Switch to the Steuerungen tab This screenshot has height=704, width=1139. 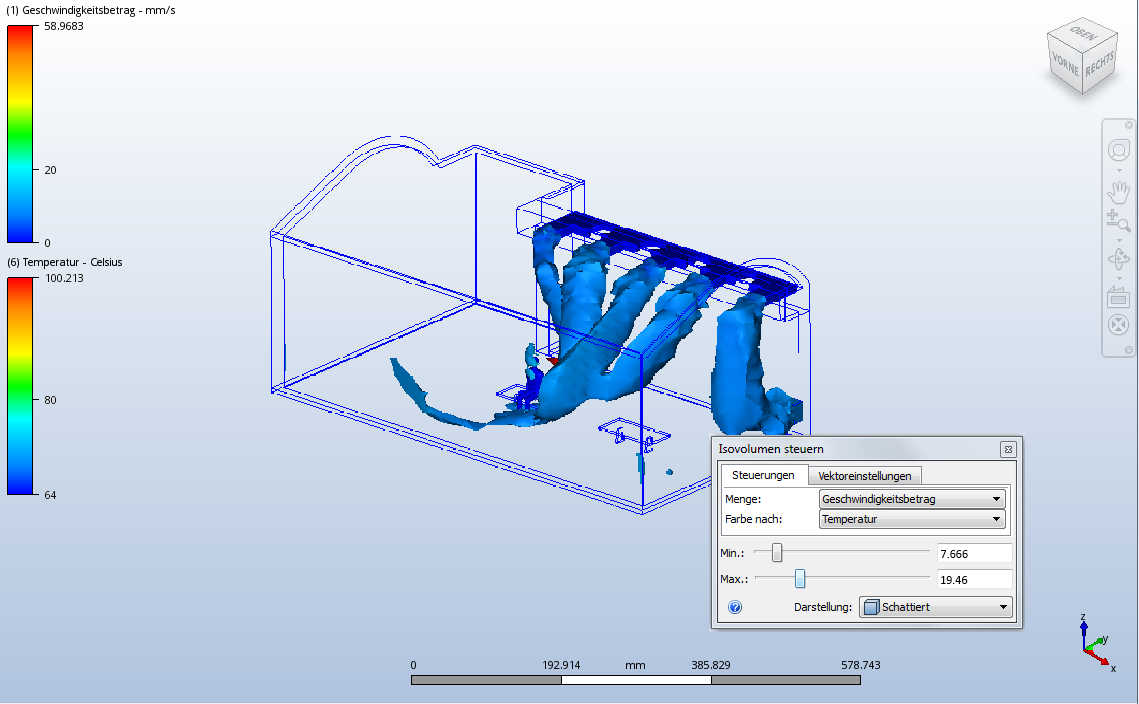pos(763,475)
